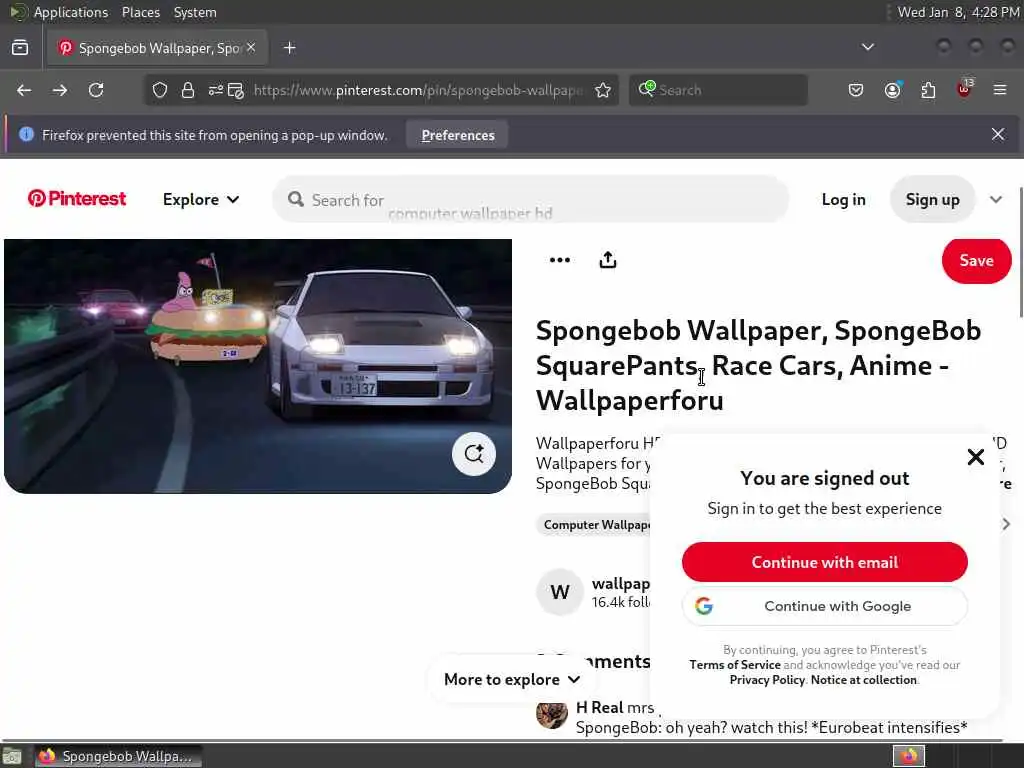Click the Sign up button
The image size is (1024, 768).
(x=932, y=199)
